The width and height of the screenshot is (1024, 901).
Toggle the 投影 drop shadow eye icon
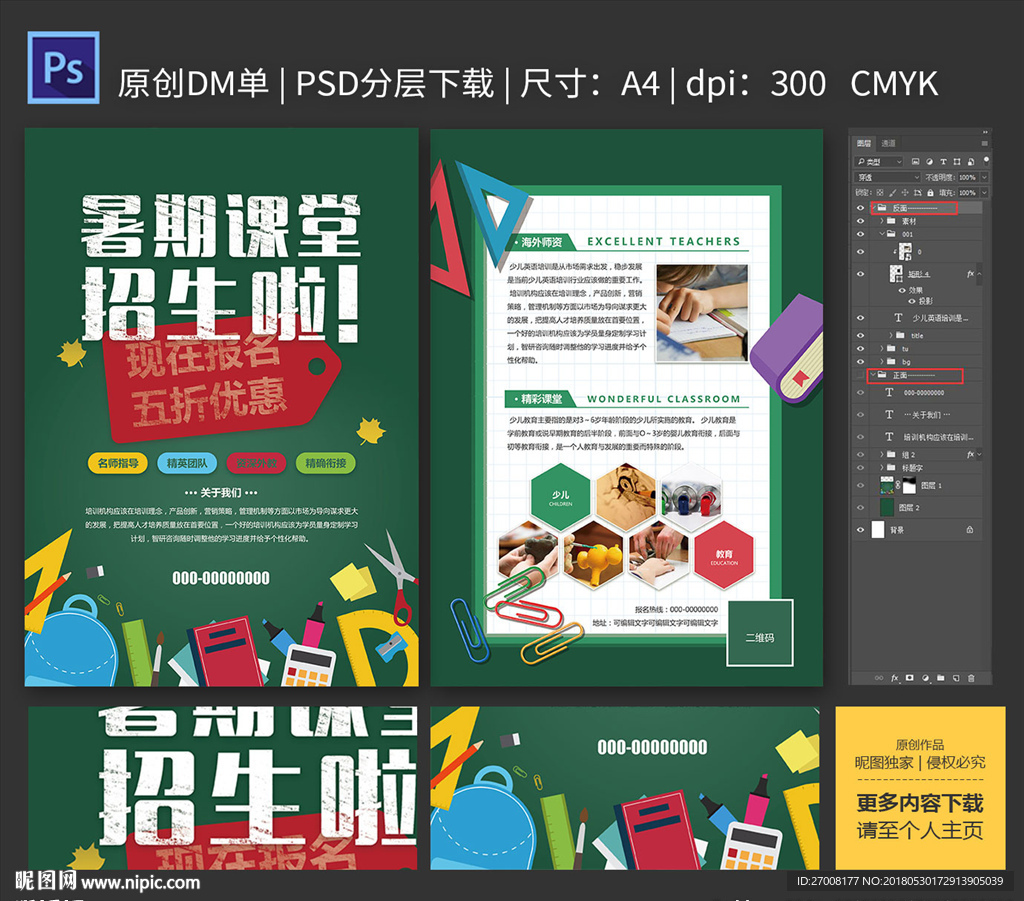click(912, 301)
